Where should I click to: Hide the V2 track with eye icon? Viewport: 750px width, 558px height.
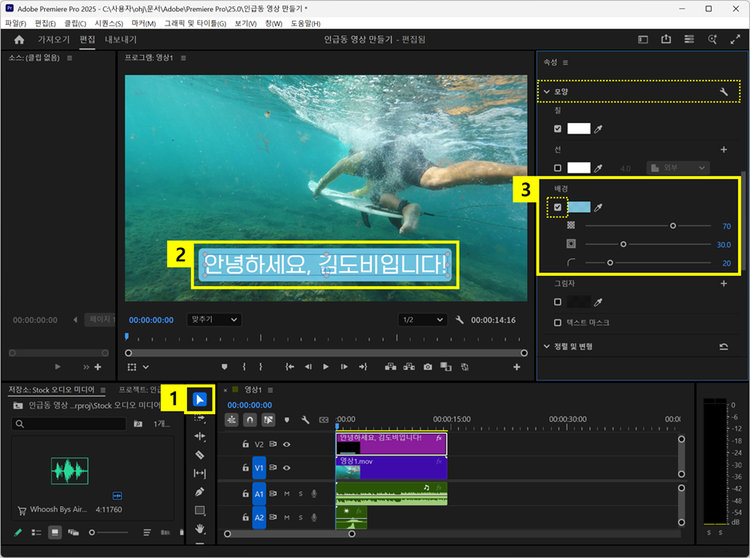pos(287,443)
